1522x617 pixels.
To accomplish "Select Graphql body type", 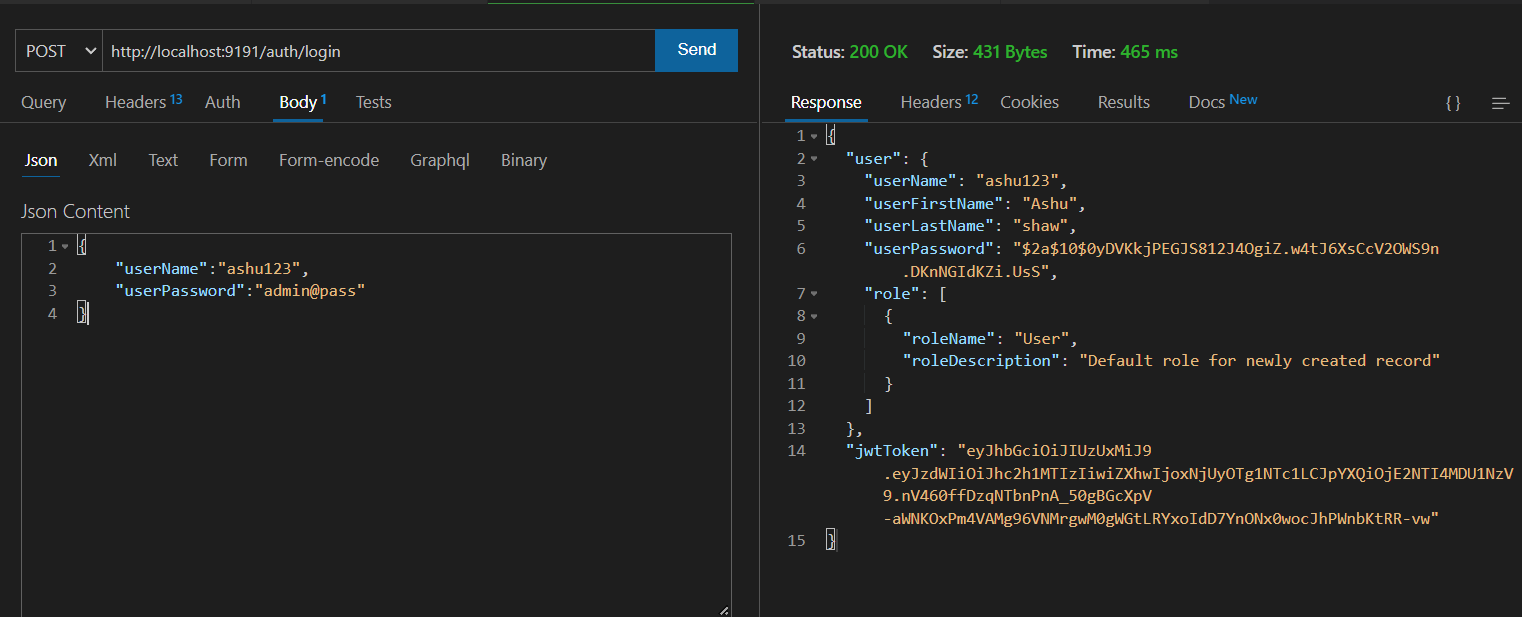I will [440, 160].
